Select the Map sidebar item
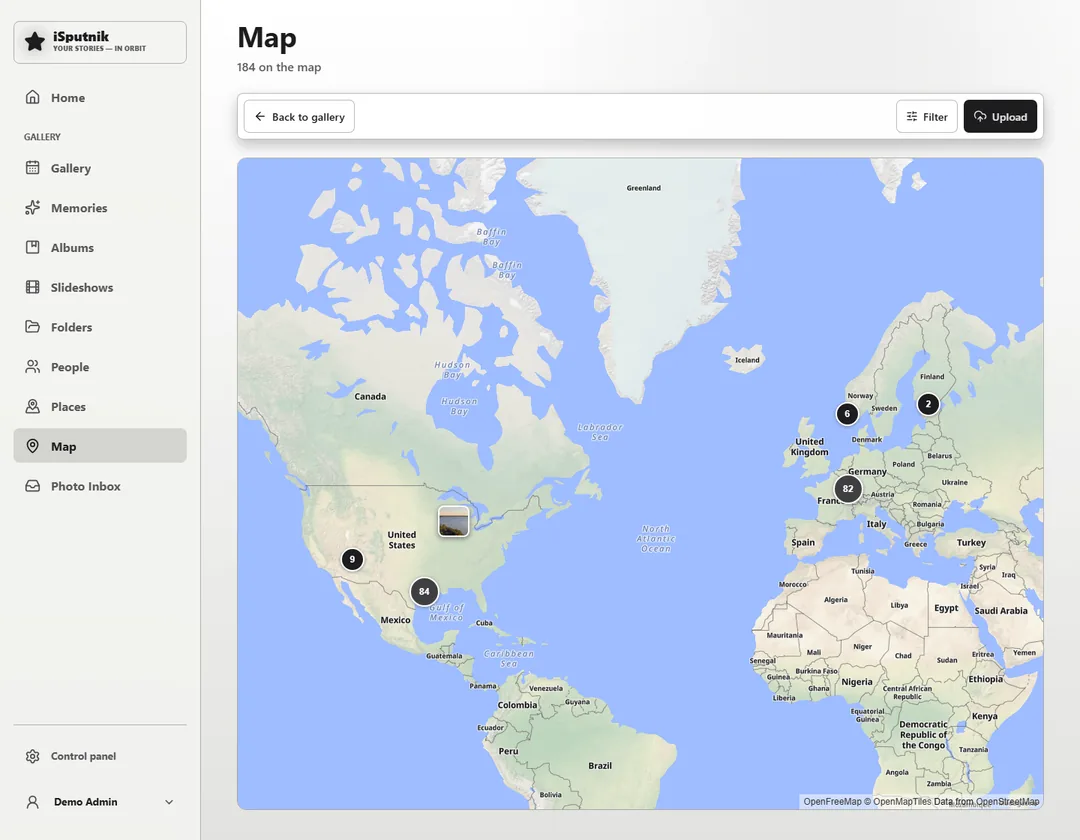Image resolution: width=1080 pixels, height=840 pixels. [x=100, y=446]
